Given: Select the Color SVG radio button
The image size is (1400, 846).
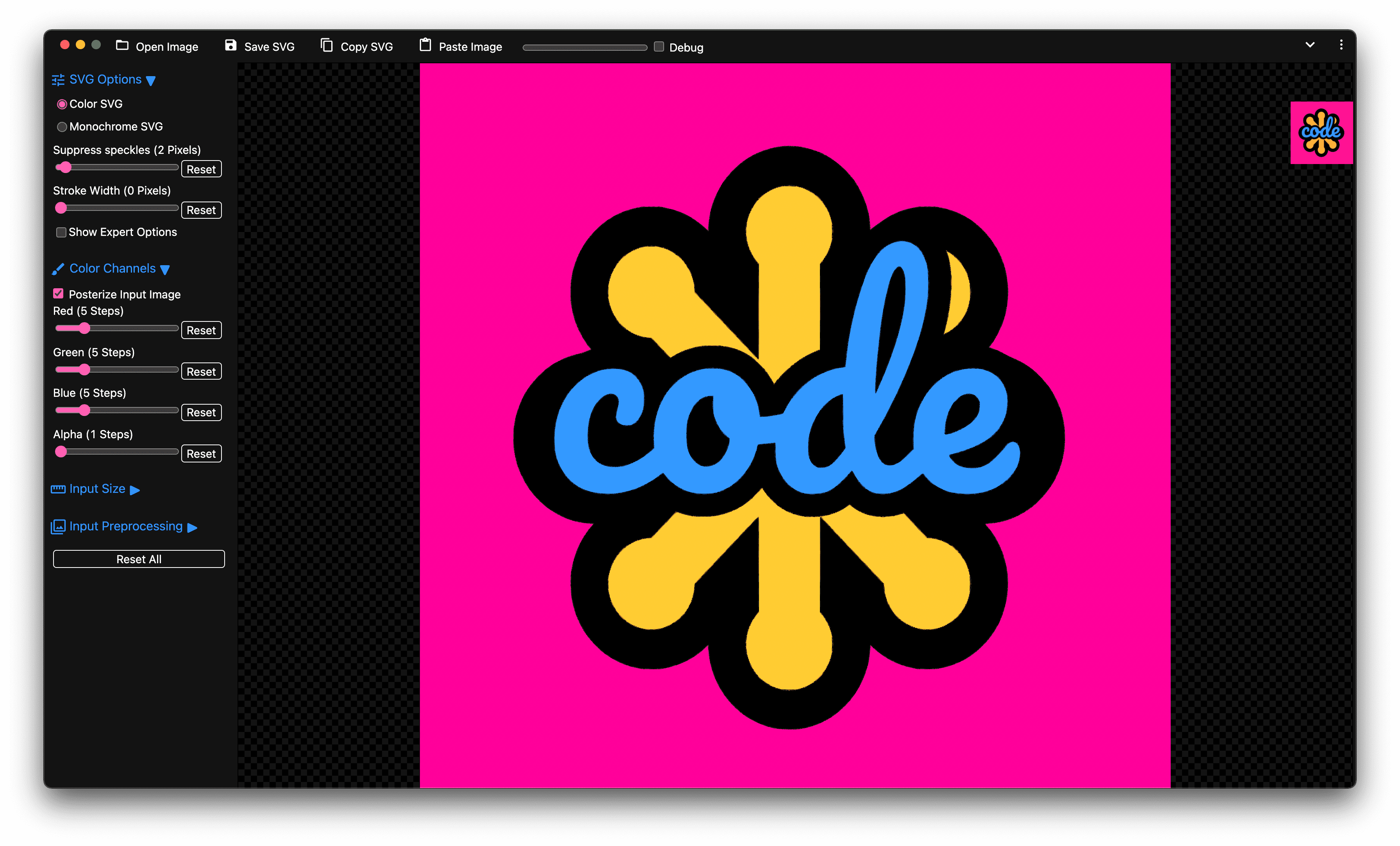Looking at the screenshot, I should 62,103.
